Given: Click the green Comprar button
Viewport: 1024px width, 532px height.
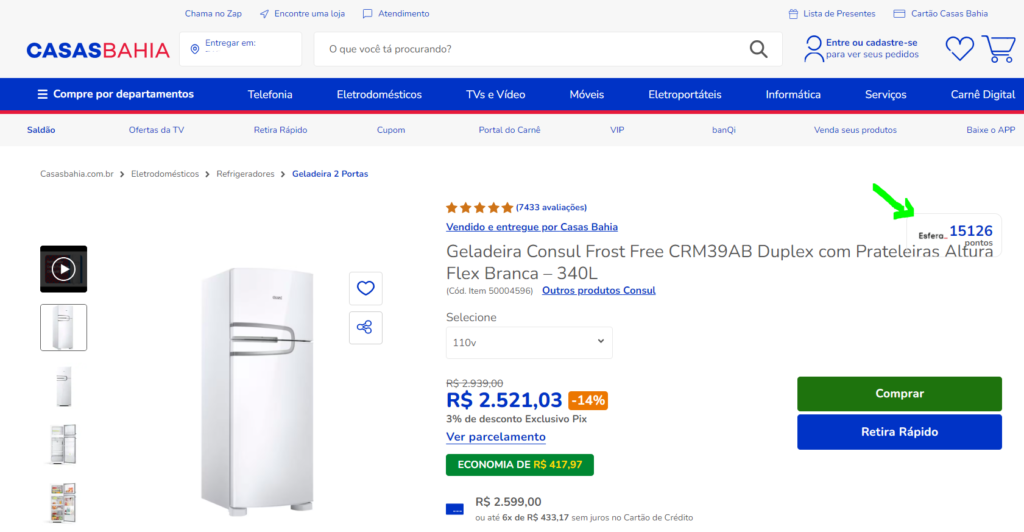Looking at the screenshot, I should (x=899, y=394).
